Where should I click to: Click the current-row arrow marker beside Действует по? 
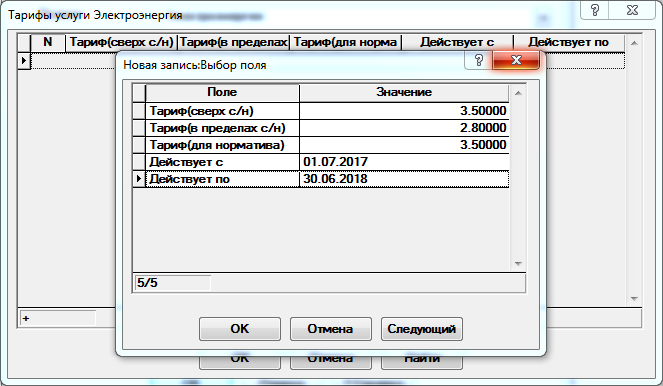(139, 179)
